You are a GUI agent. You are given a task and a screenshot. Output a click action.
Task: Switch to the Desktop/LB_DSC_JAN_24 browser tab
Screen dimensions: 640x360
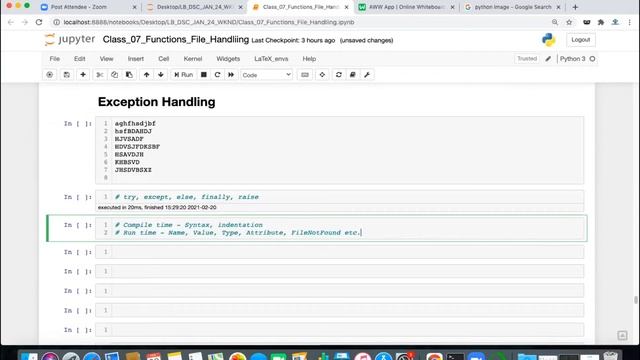click(x=195, y=7)
